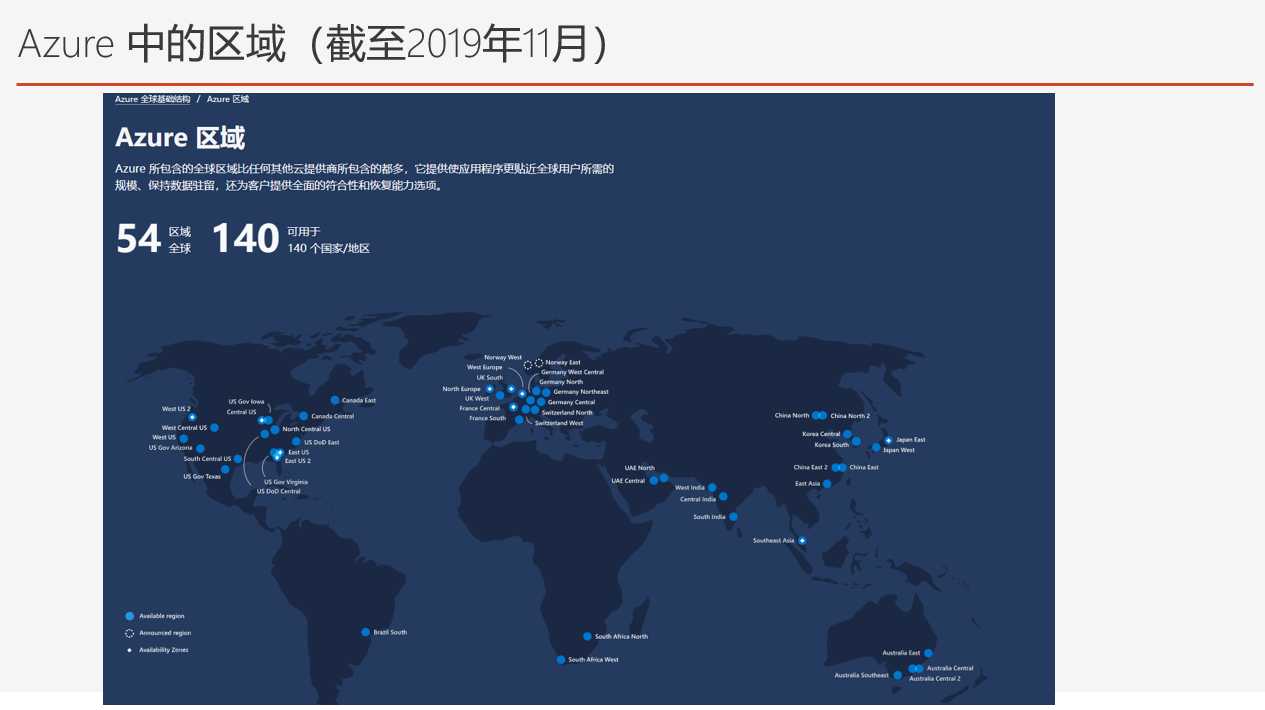The width and height of the screenshot is (1265, 710).
Task: Select the Brazil South region dot
Action: coord(366,632)
